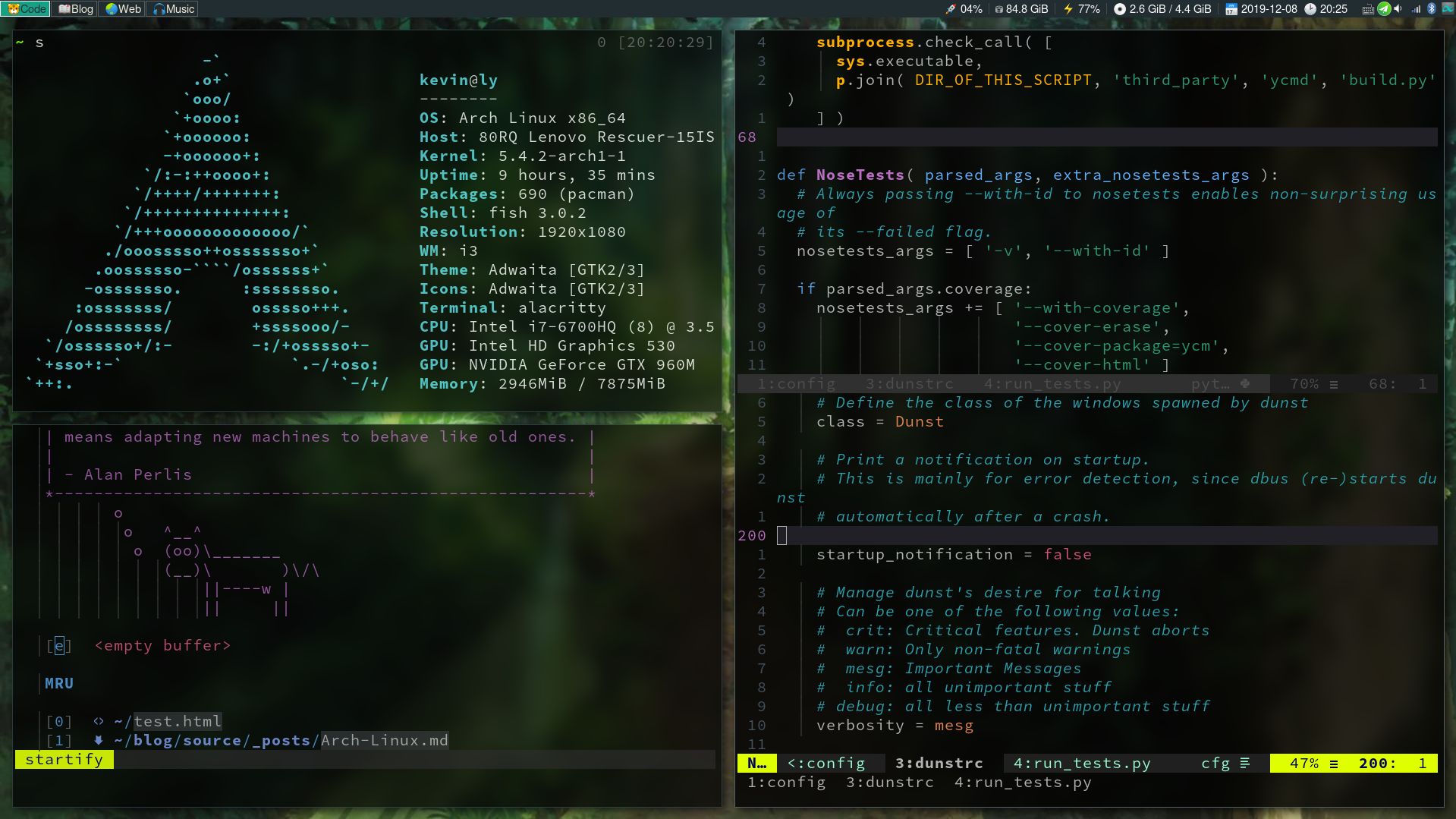
Task: Click the date 2019-12-08 in status bar
Action: [1269, 9]
